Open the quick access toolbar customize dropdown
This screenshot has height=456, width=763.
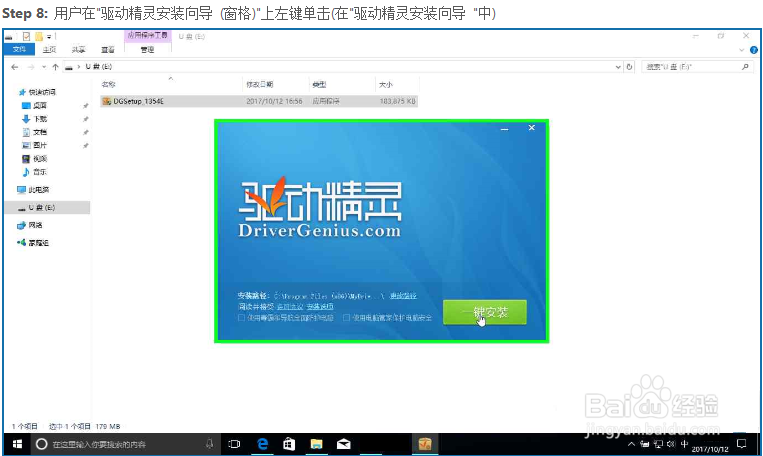pos(49,36)
